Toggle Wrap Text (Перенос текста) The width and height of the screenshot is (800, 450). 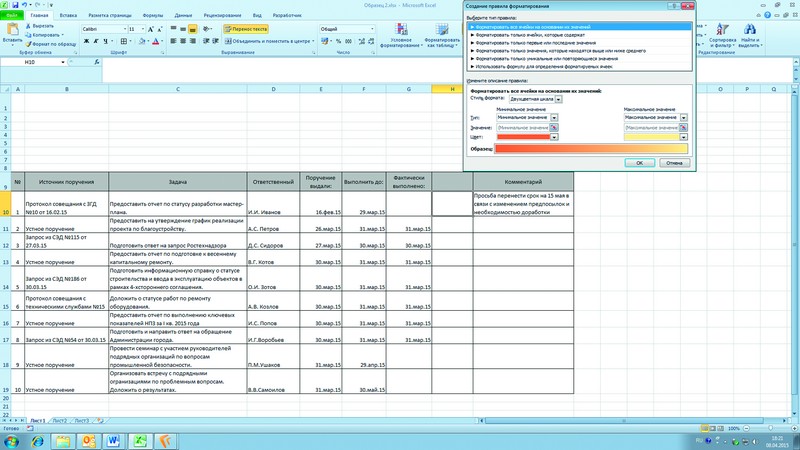[246, 29]
